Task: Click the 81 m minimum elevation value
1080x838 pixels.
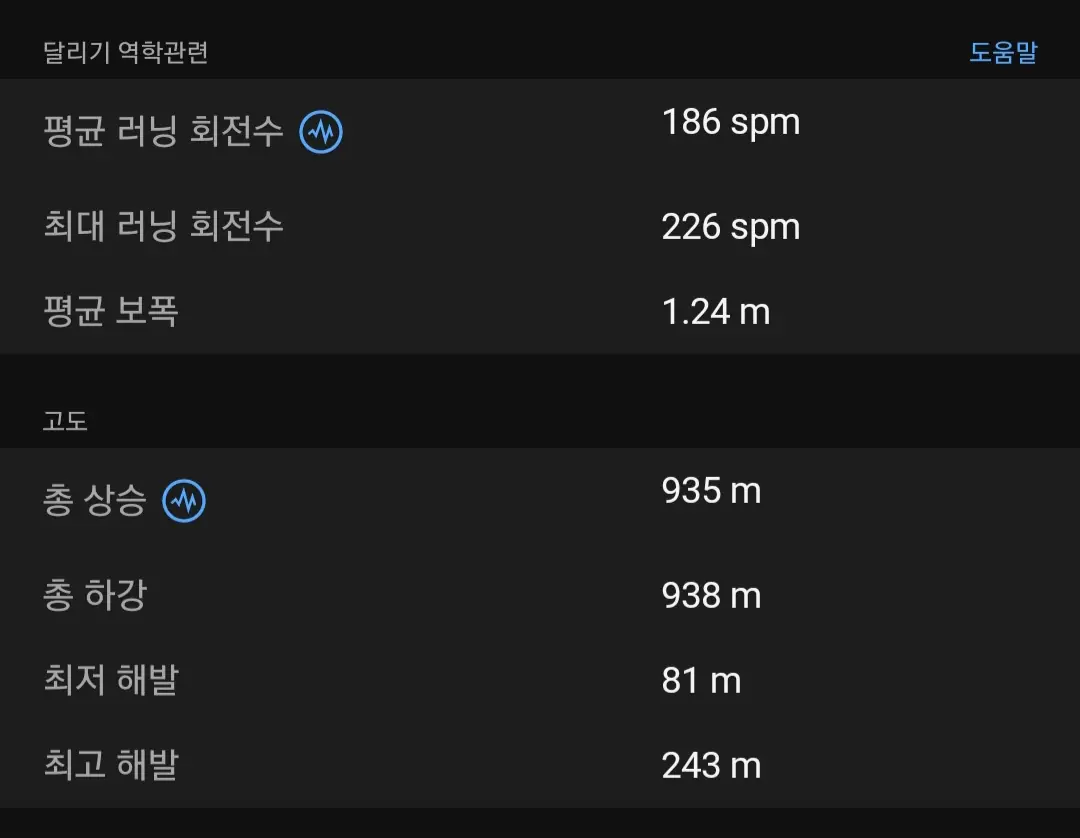Action: [701, 681]
